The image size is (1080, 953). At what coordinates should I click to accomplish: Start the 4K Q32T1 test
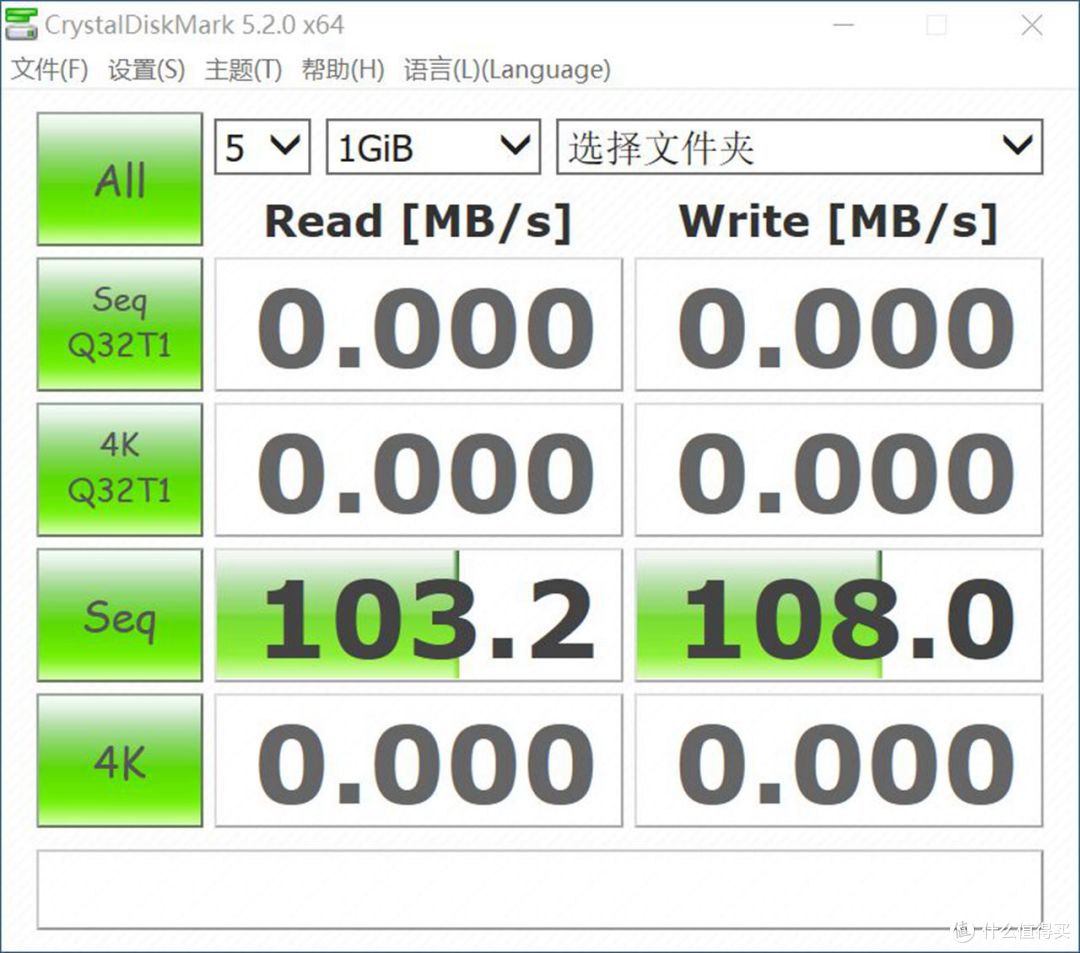(x=120, y=470)
